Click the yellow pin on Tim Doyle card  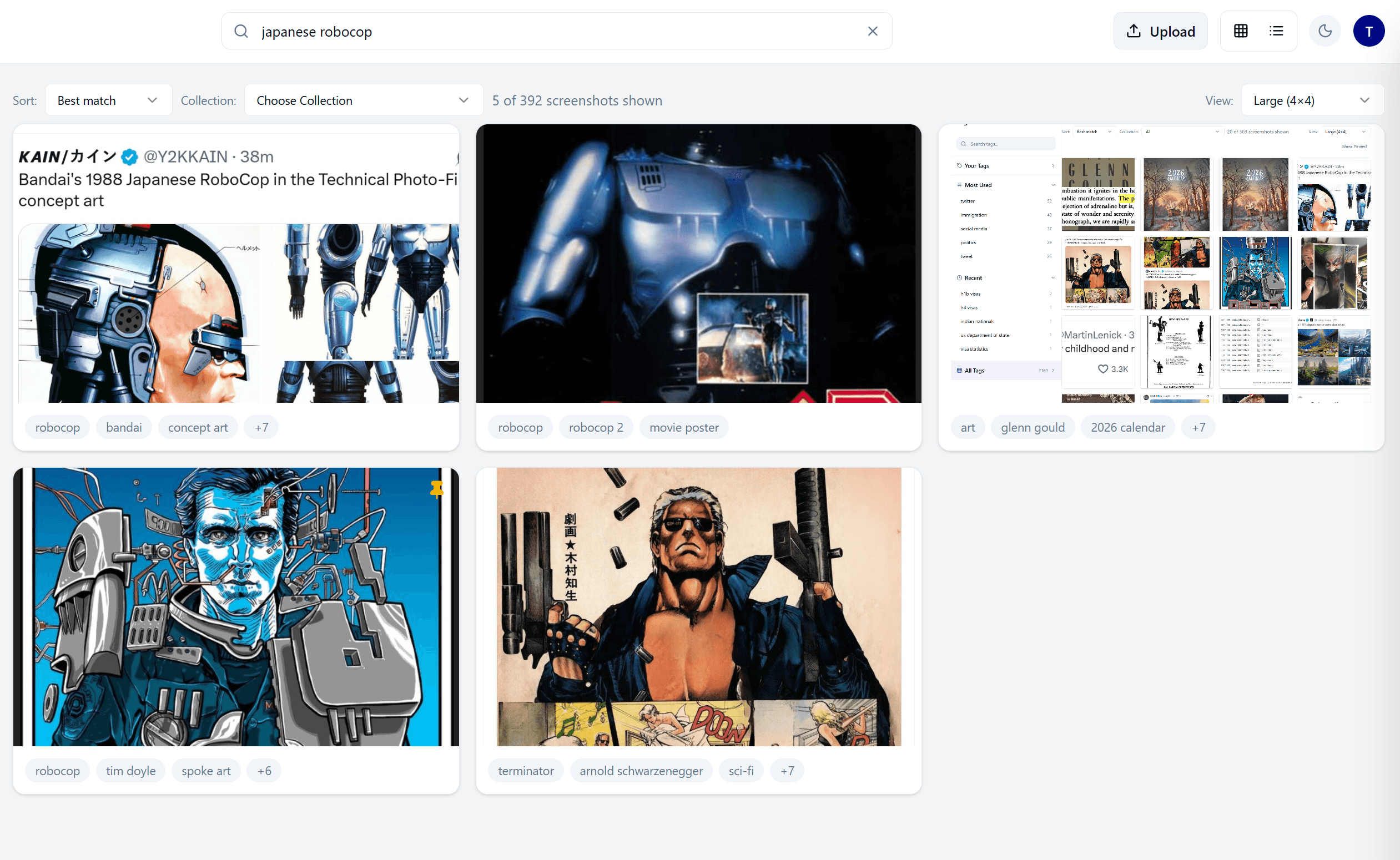(x=436, y=488)
